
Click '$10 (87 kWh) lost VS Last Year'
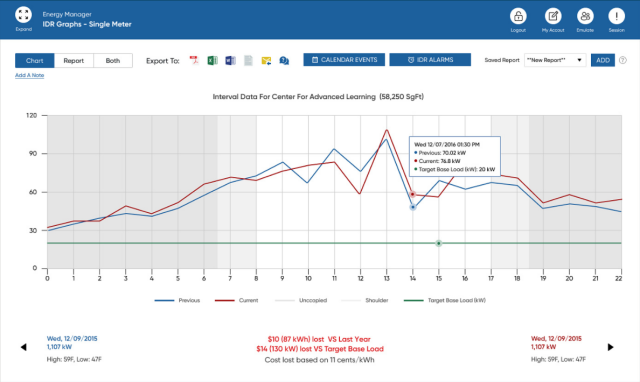(x=319, y=339)
